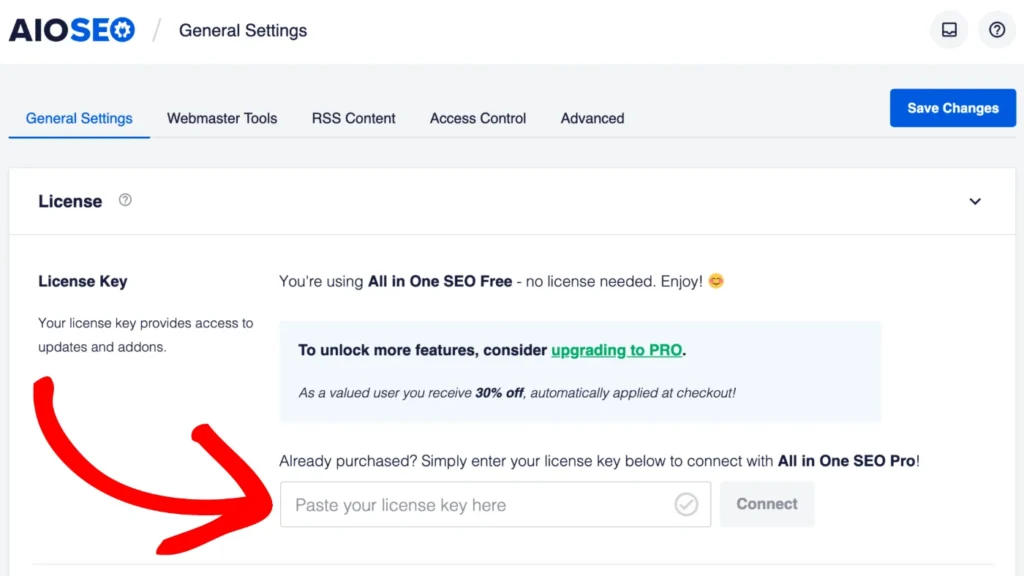Click the Save Changes button
Image resolution: width=1024 pixels, height=576 pixels.
953,108
